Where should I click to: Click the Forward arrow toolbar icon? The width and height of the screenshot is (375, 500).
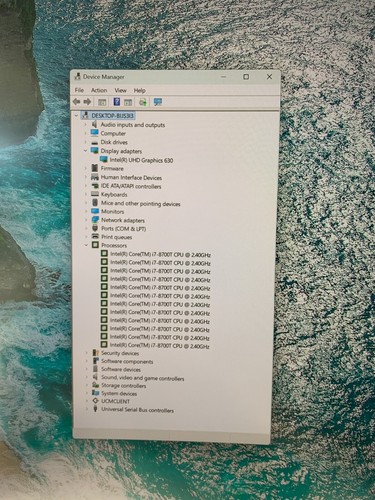(87, 102)
